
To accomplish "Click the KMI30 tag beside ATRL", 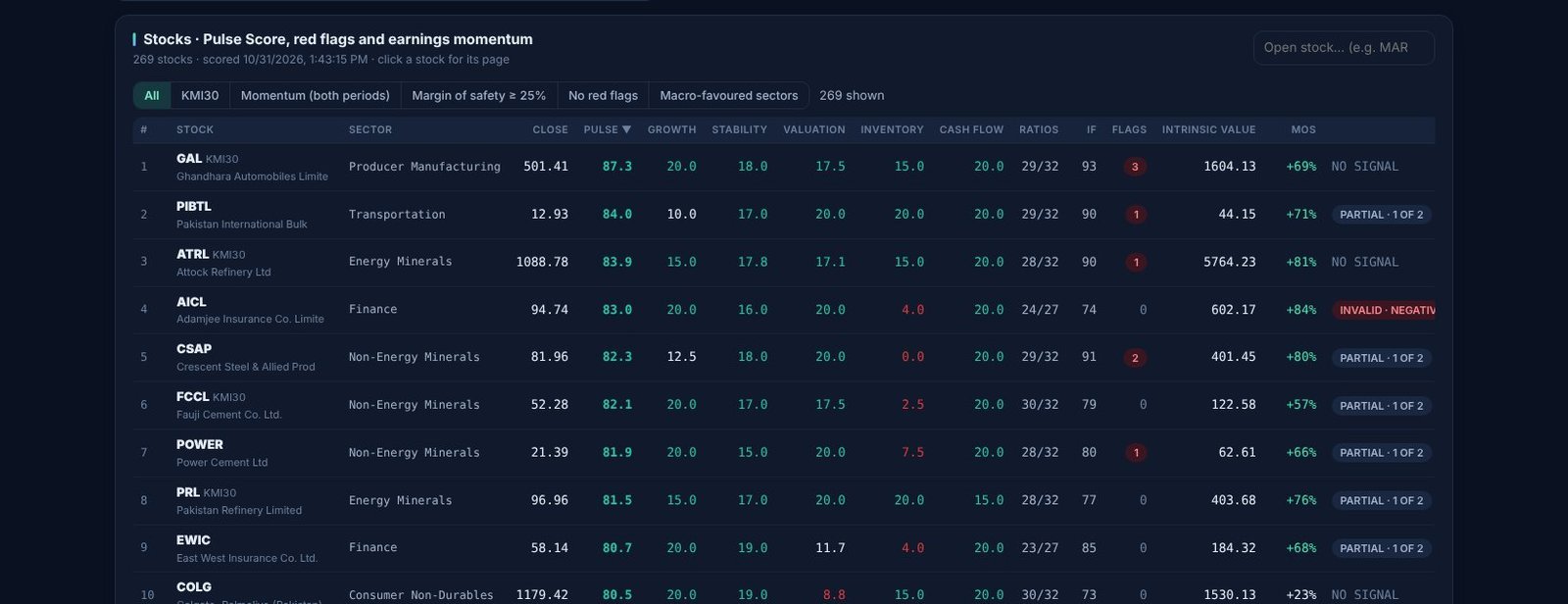I will [x=228, y=255].
